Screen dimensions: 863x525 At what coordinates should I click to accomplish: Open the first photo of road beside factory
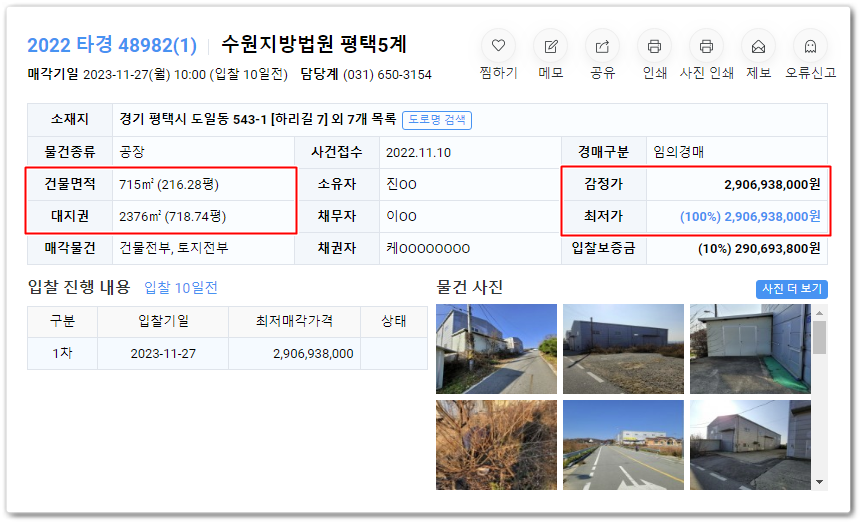click(496, 349)
